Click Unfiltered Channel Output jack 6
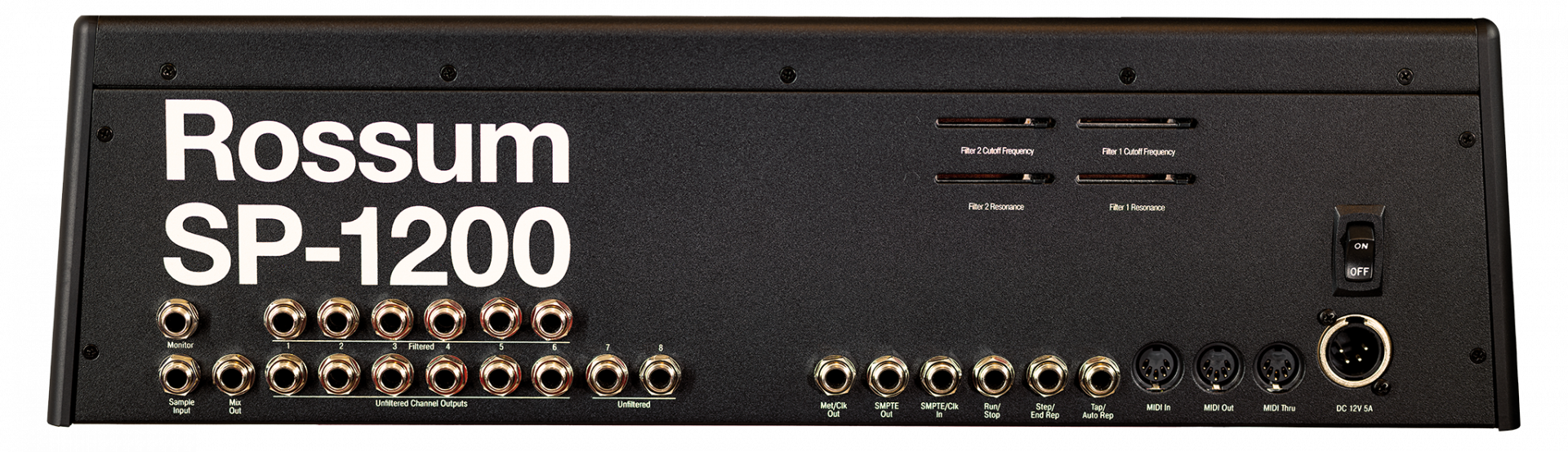Screen dimensions: 1568x452 pos(552,375)
